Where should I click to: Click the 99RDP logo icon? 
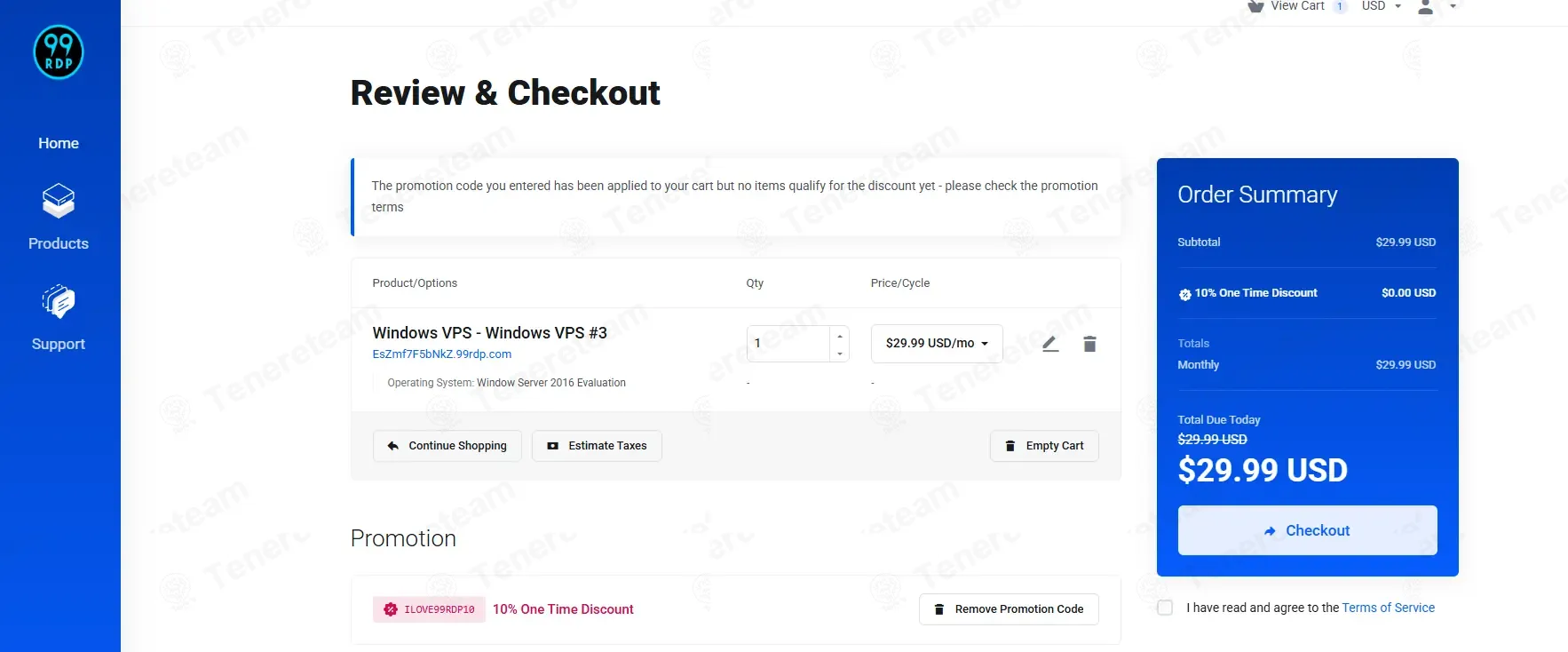(59, 52)
